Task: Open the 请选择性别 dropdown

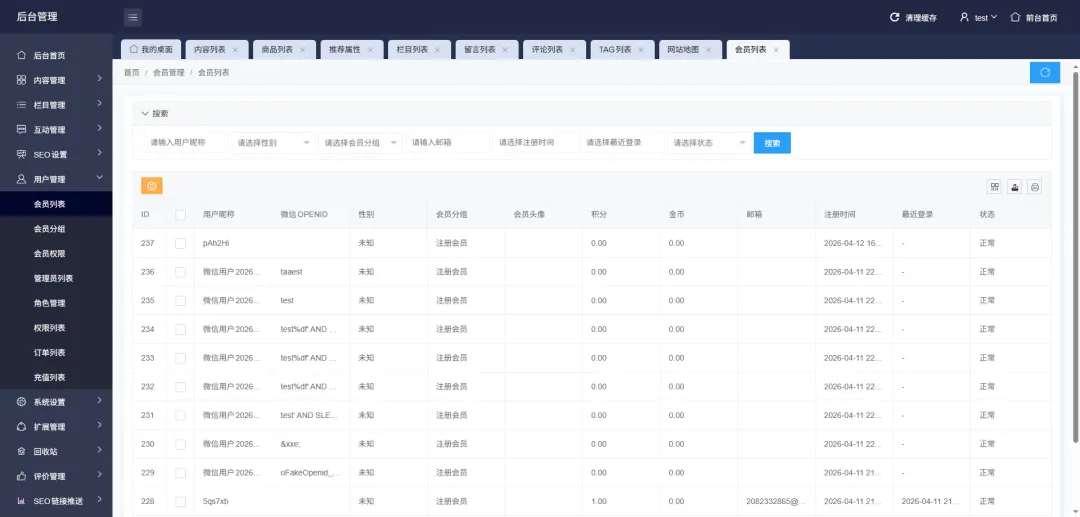Action: (273, 143)
